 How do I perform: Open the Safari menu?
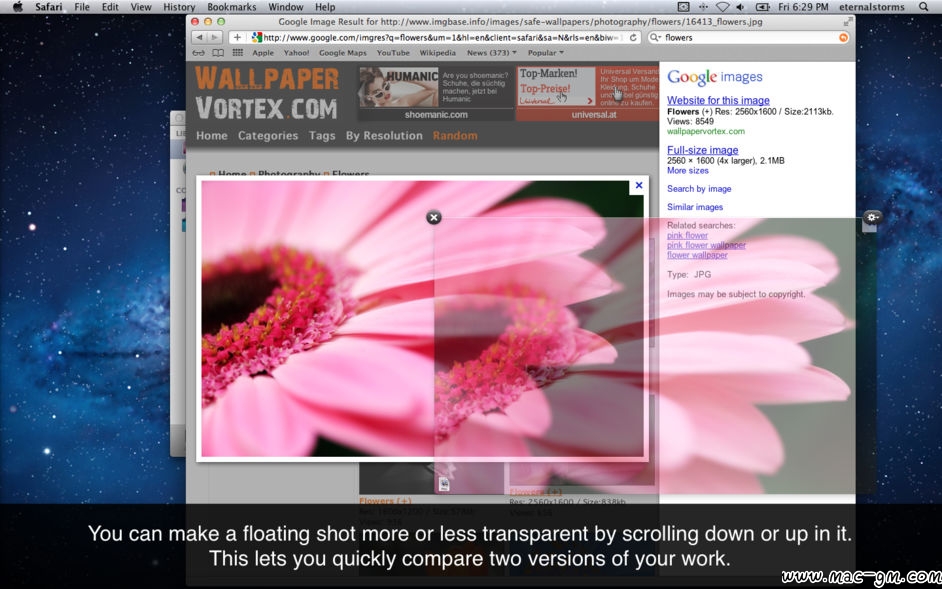[48, 7]
